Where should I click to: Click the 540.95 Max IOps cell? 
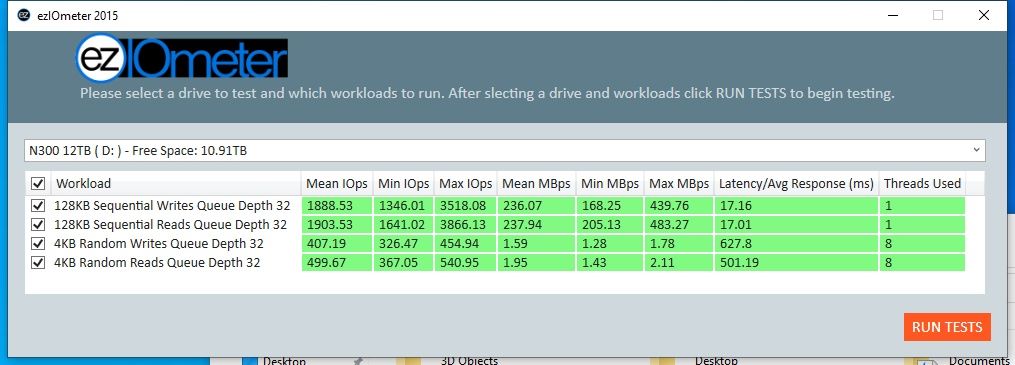pos(465,263)
